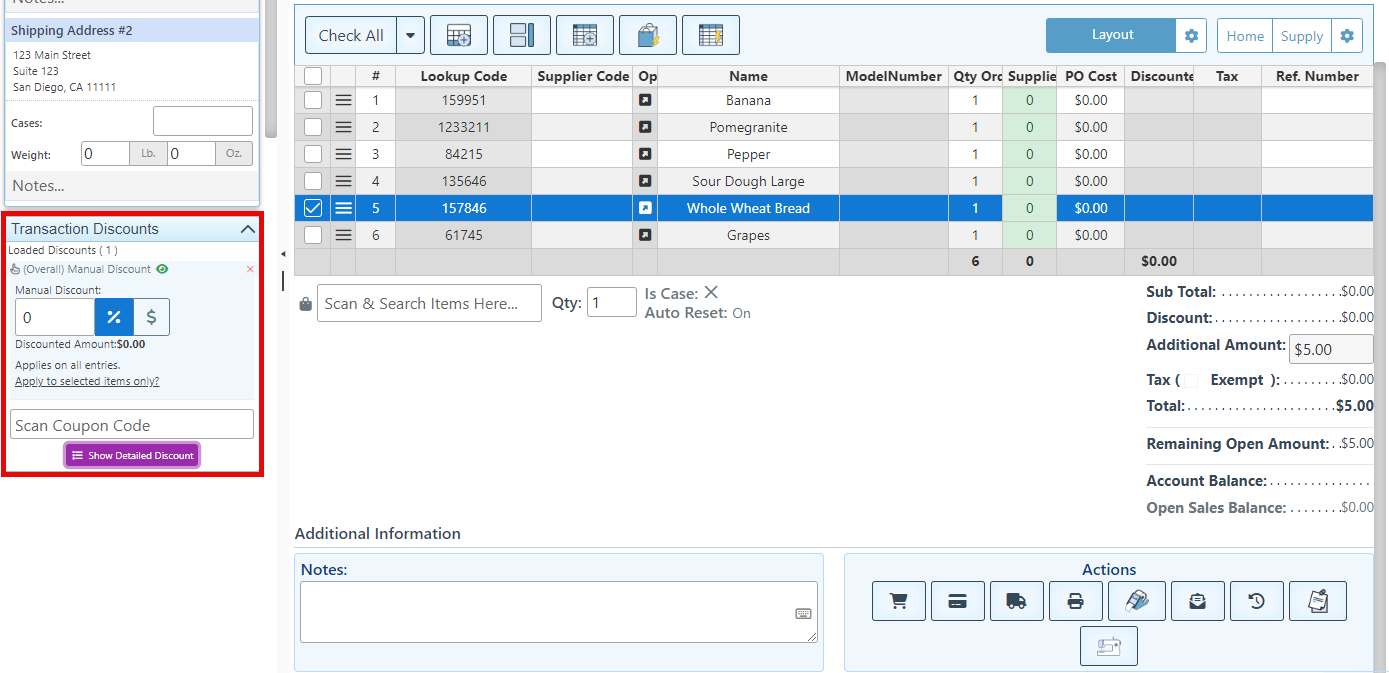Open the Check All dropdown arrow

tap(410, 36)
